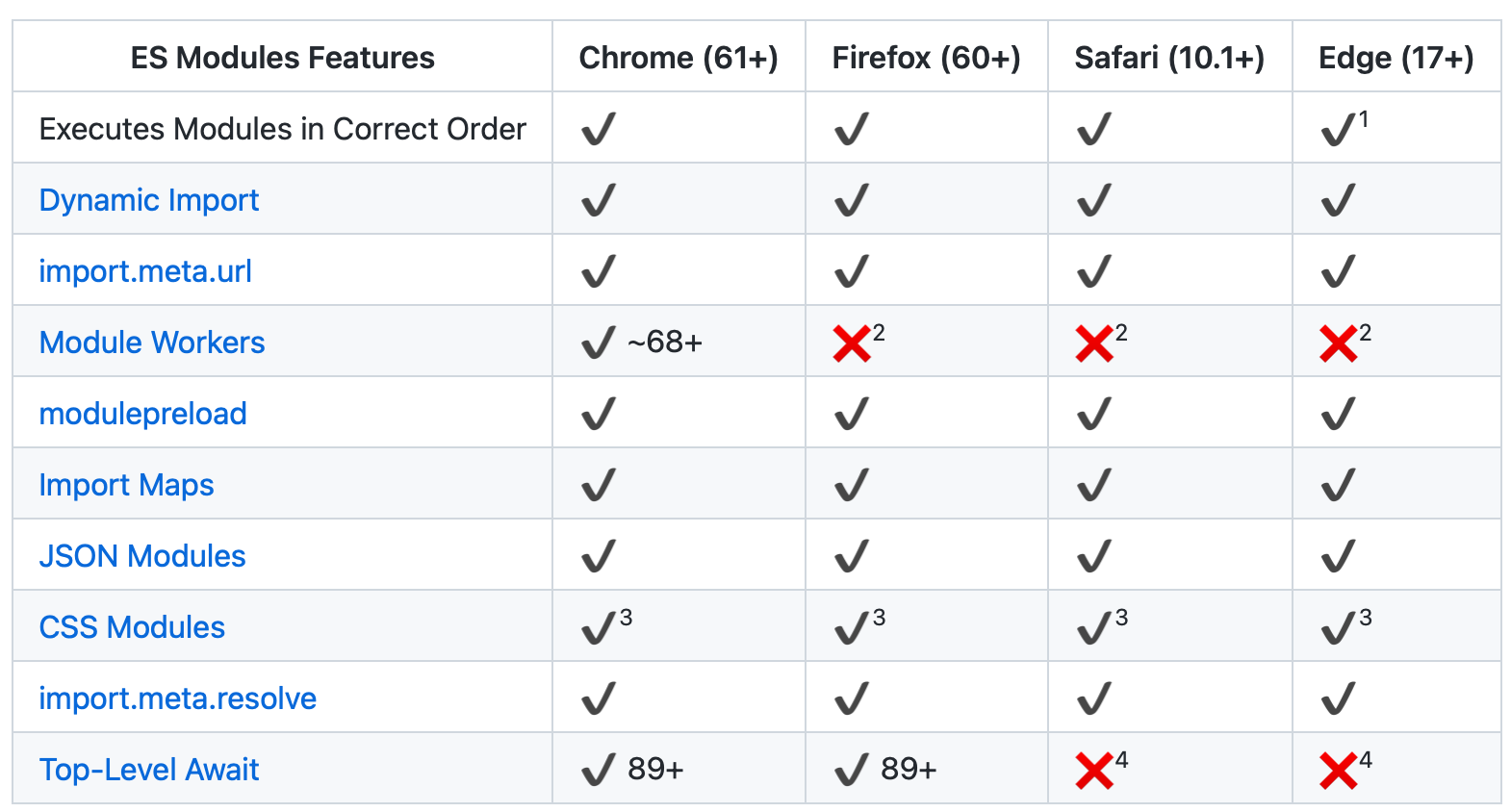Open the Import Maps link
The height and width of the screenshot is (812, 1511).
click(126, 485)
